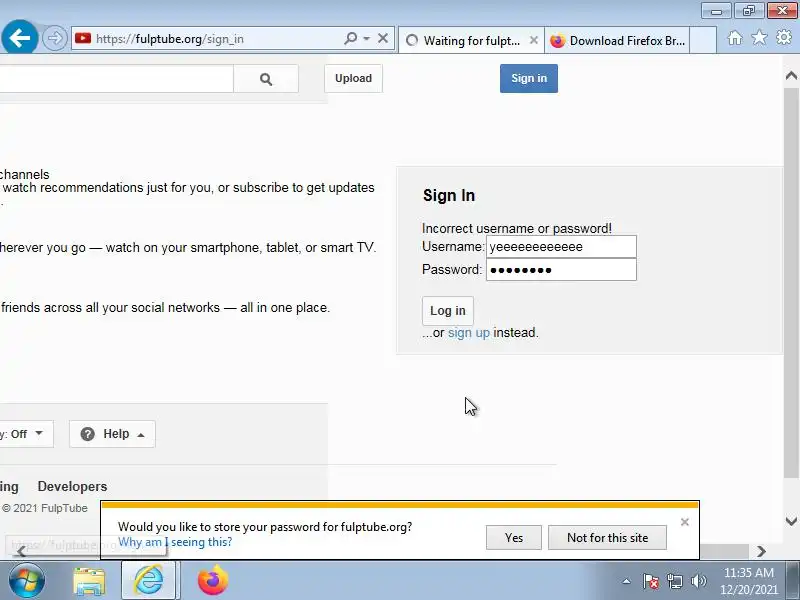Follow the 'sign up' link
Screen dimensions: 800x600
click(x=468, y=333)
